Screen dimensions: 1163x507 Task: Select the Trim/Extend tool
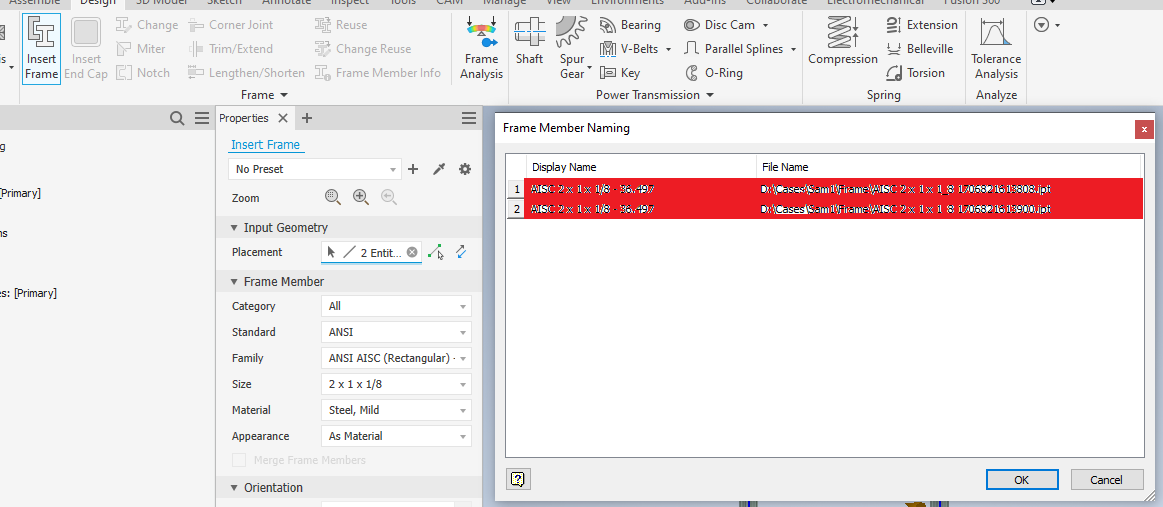[x=231, y=49]
